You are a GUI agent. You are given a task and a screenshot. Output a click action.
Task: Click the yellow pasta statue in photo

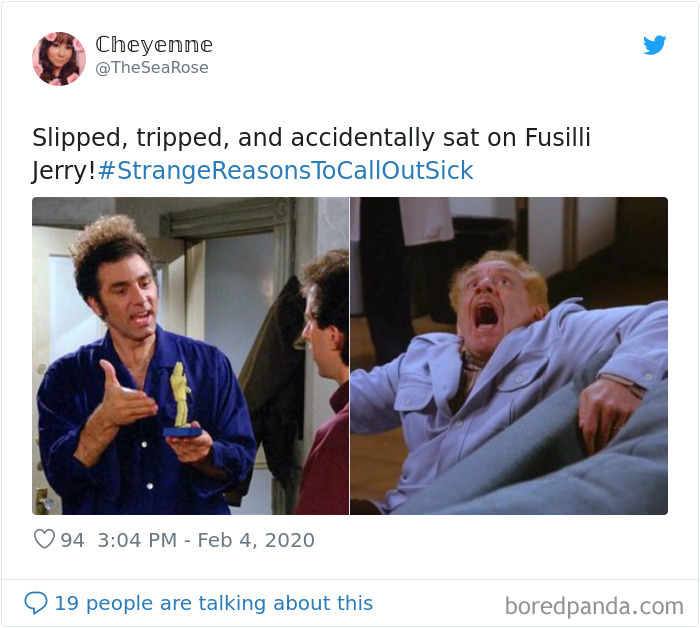pyautogui.click(x=180, y=394)
